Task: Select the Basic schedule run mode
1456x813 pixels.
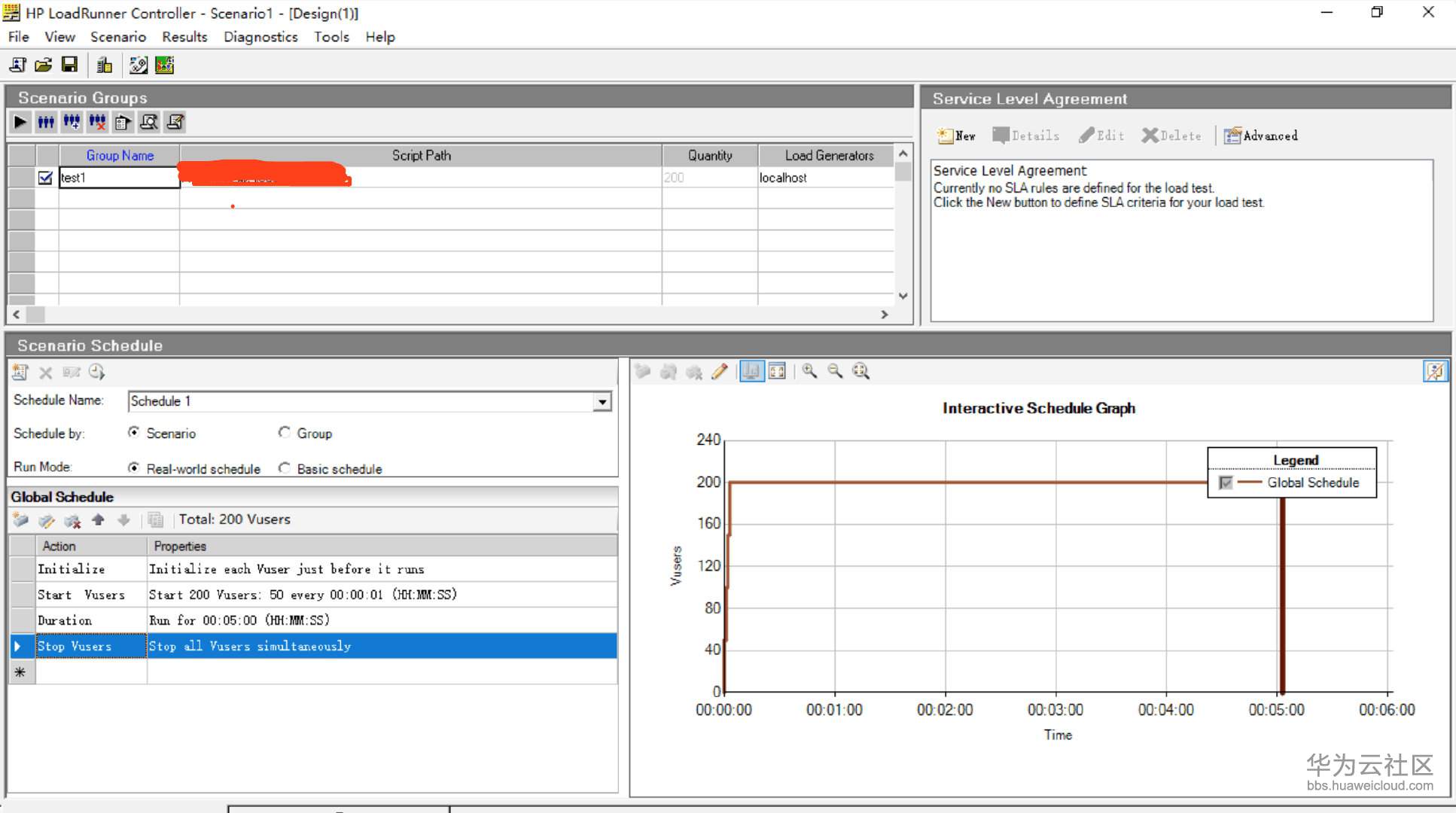Action: (x=285, y=468)
